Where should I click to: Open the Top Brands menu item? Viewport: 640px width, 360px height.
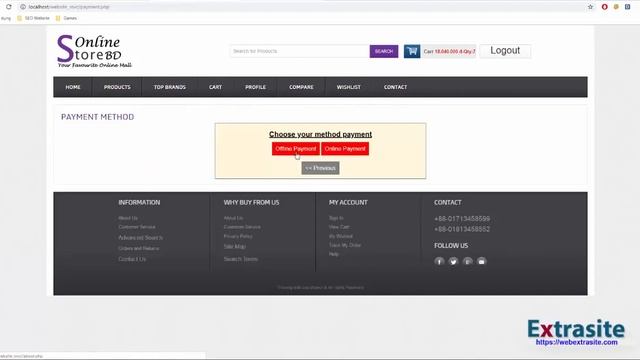point(170,87)
